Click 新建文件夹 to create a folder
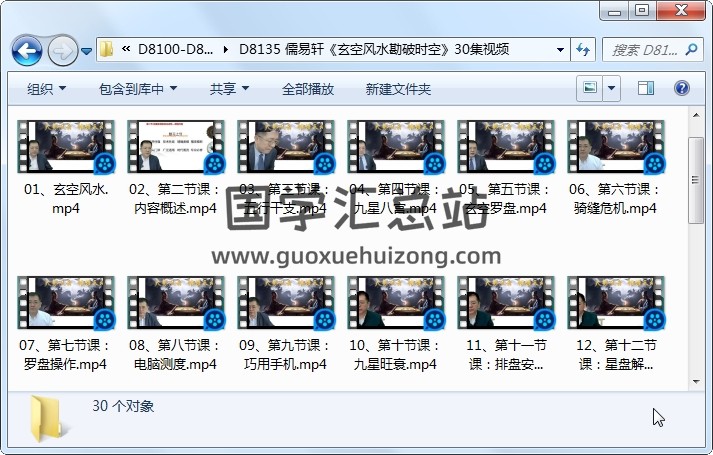This screenshot has height=455, width=713. [x=398, y=89]
